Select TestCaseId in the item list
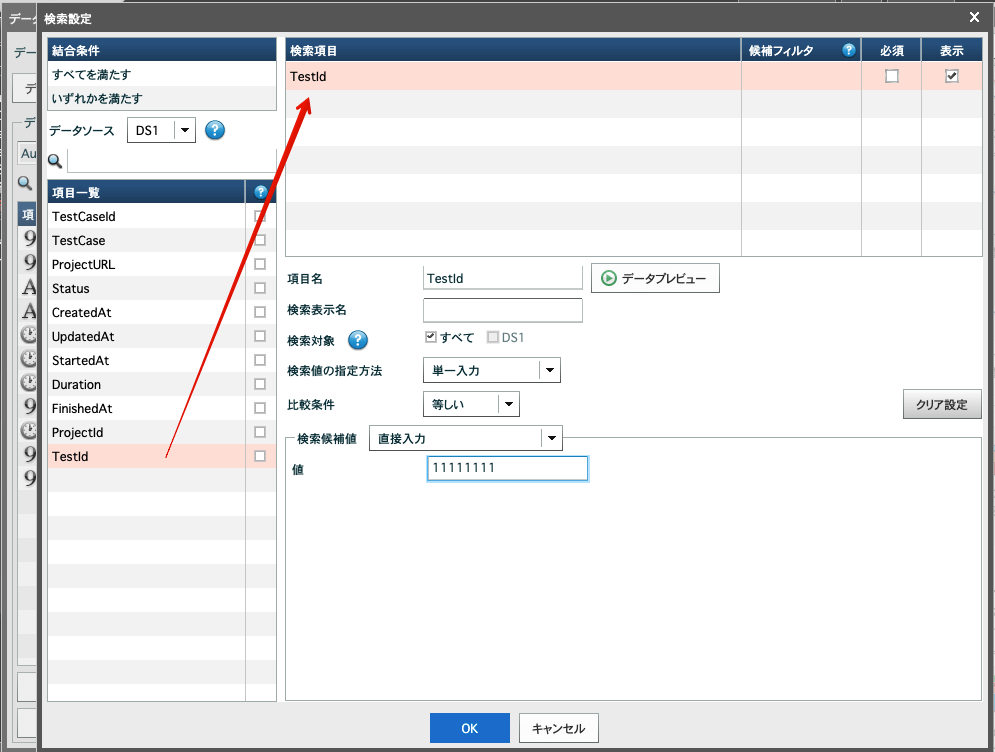This screenshot has height=752, width=995. point(146,216)
